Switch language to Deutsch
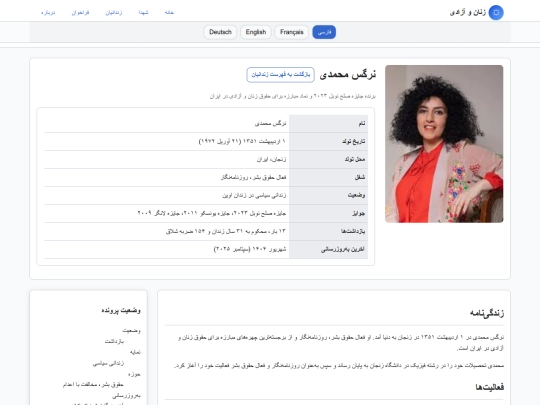This screenshot has height=405, width=540. (x=220, y=32)
